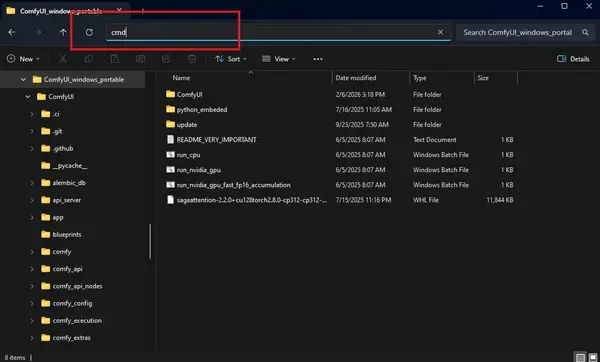Screen dimensions: 600x362
Task: Click the Copy icon in toolbar
Action: 89,59
